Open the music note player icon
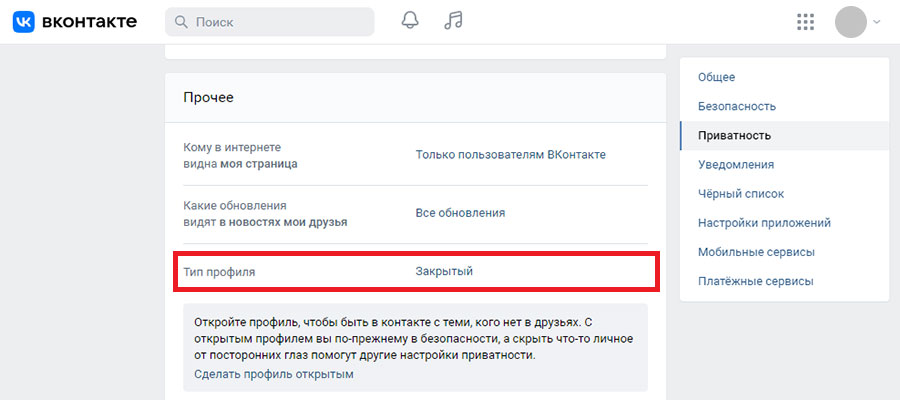Screen dimensions: 900x400 pyautogui.click(x=453, y=21)
